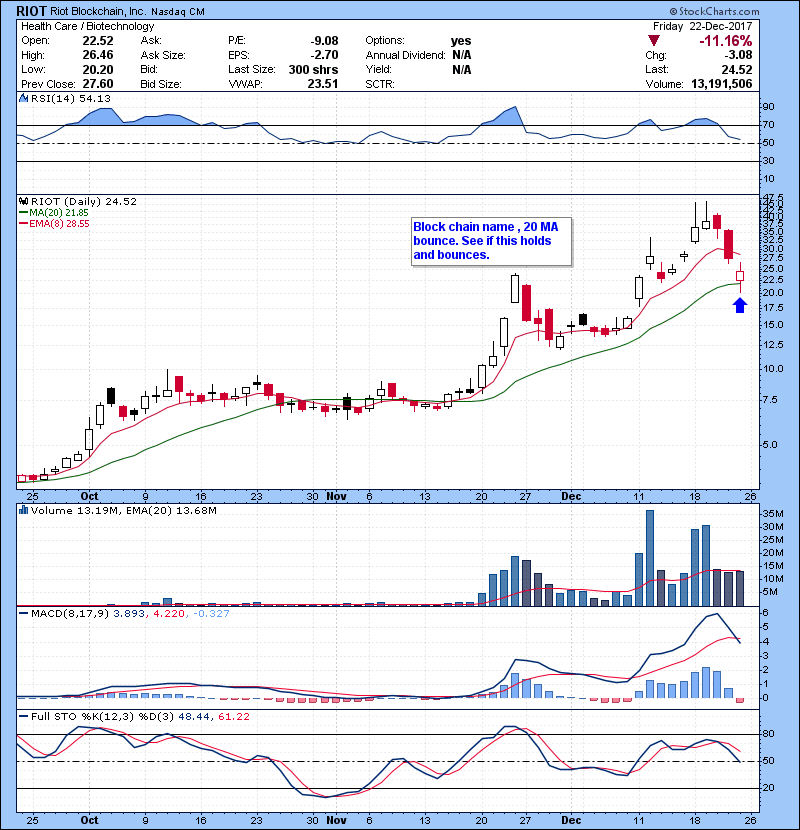The width and height of the screenshot is (800, 830).
Task: Click the Nov label on the bottom axis
Action: tap(336, 820)
